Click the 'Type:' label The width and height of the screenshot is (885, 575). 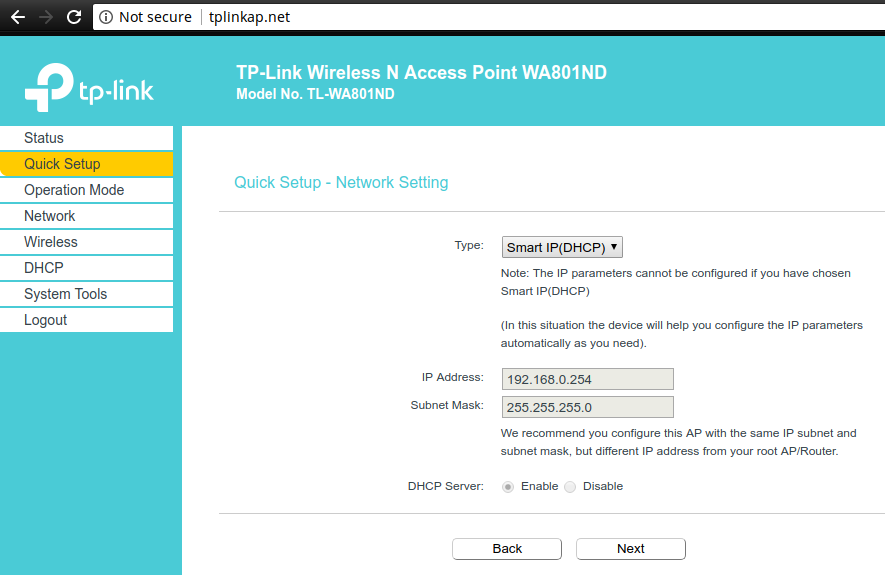469,245
